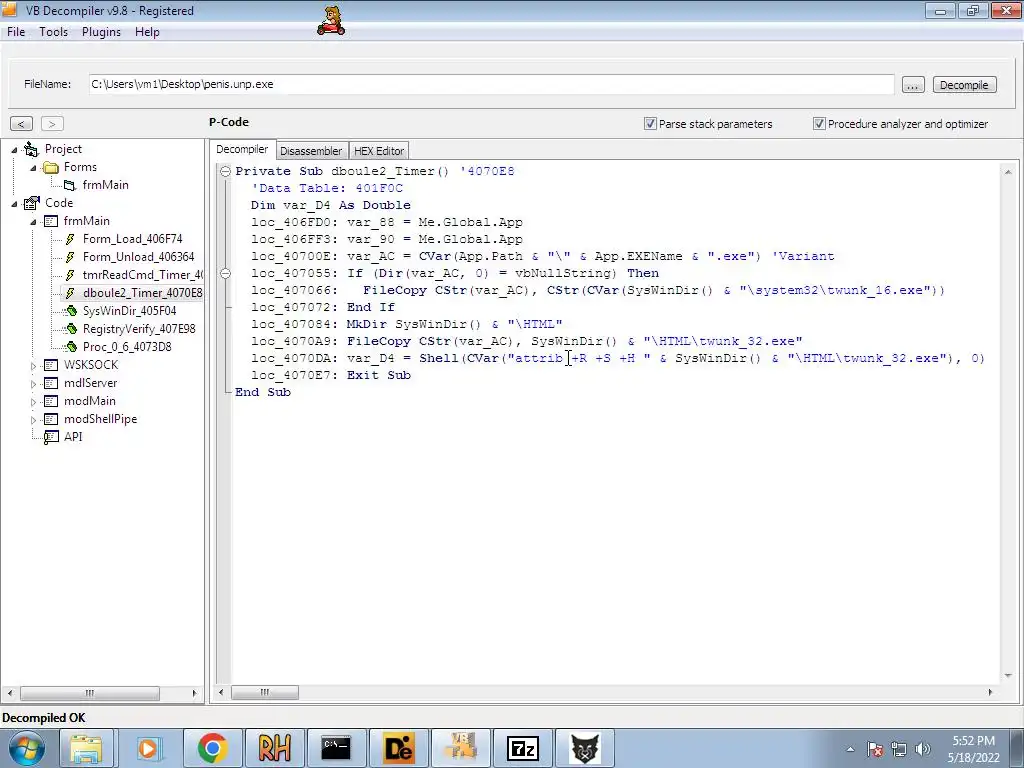This screenshot has height=768, width=1024.
Task: Open 7-Zip from the taskbar
Action: pyautogui.click(x=522, y=748)
